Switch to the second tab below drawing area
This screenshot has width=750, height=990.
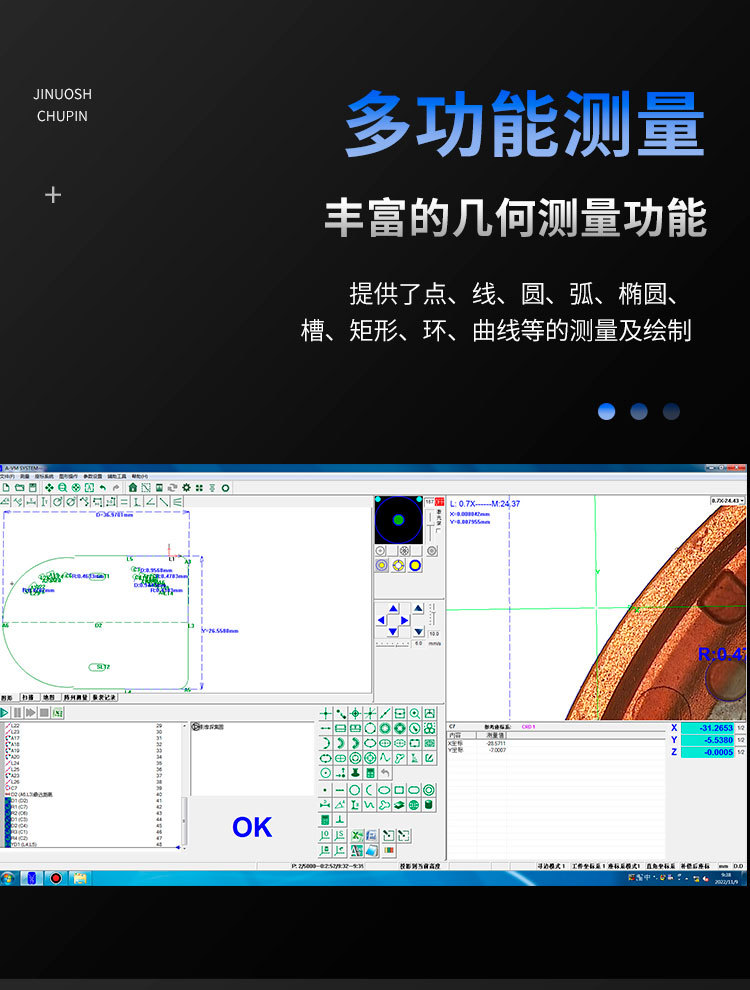[26, 697]
